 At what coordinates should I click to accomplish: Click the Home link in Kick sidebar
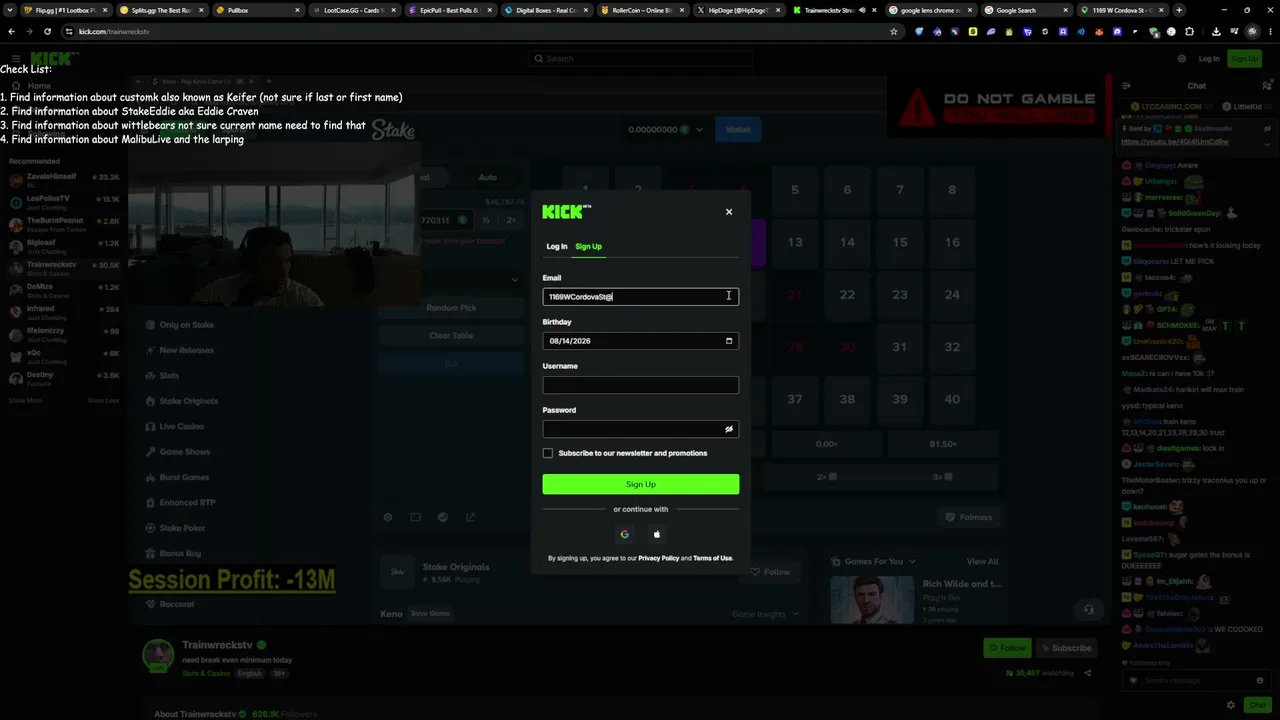39,86
